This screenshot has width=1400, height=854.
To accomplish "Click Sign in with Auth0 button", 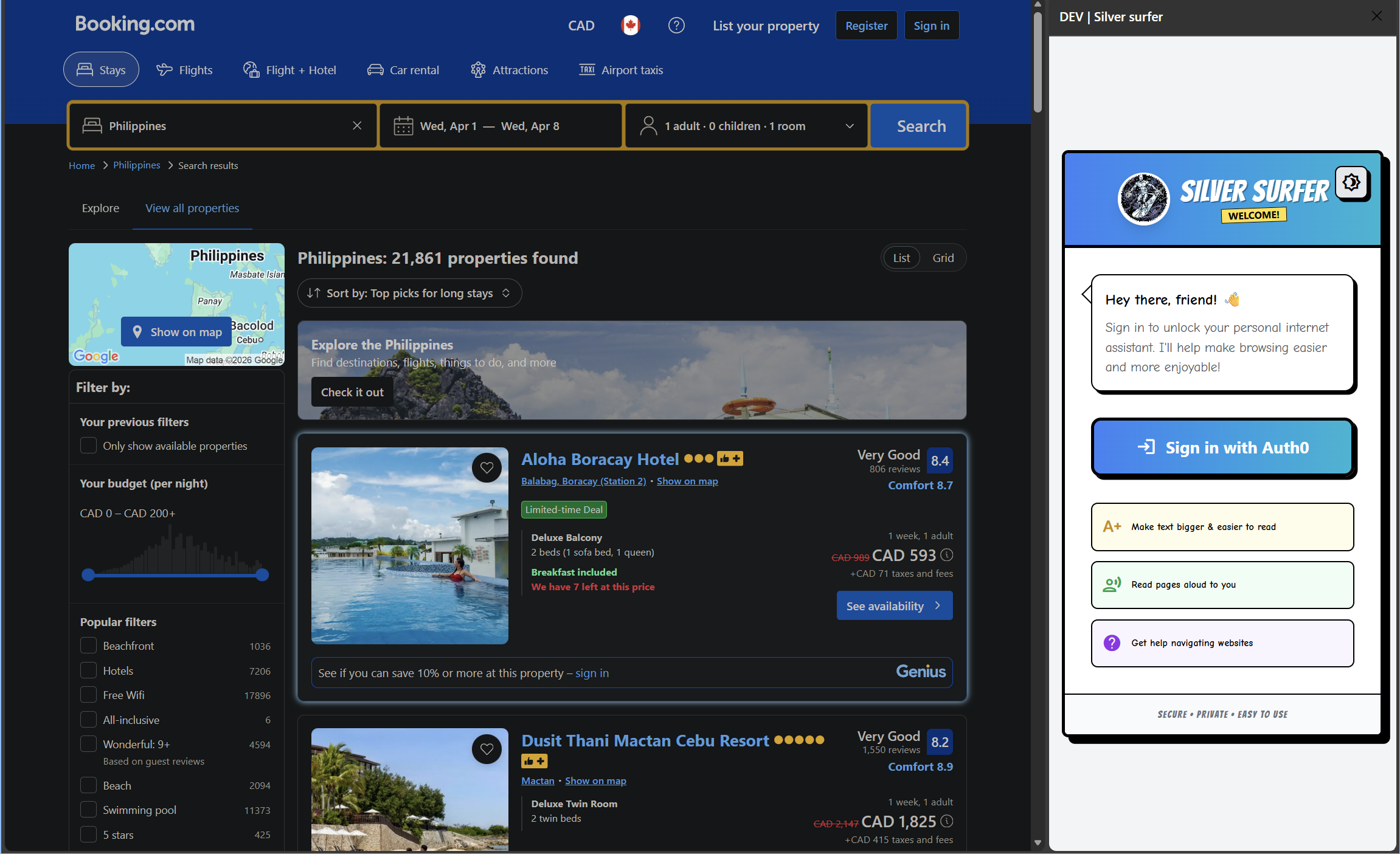I will (1222, 447).
